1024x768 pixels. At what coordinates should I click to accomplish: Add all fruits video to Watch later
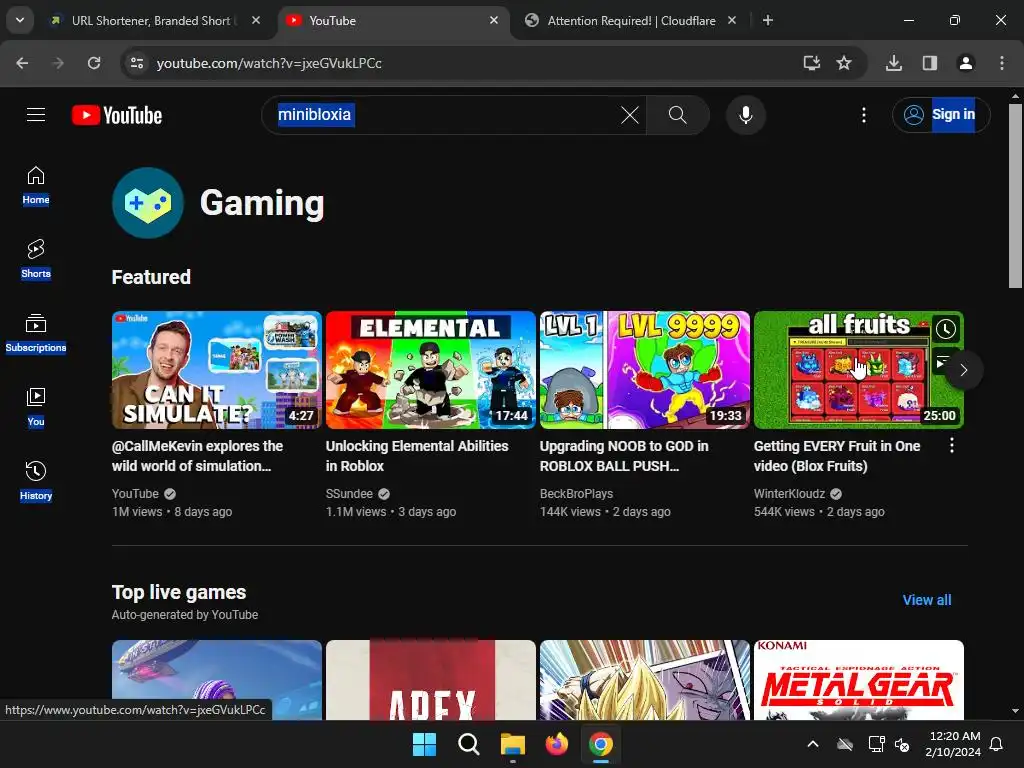[945, 329]
